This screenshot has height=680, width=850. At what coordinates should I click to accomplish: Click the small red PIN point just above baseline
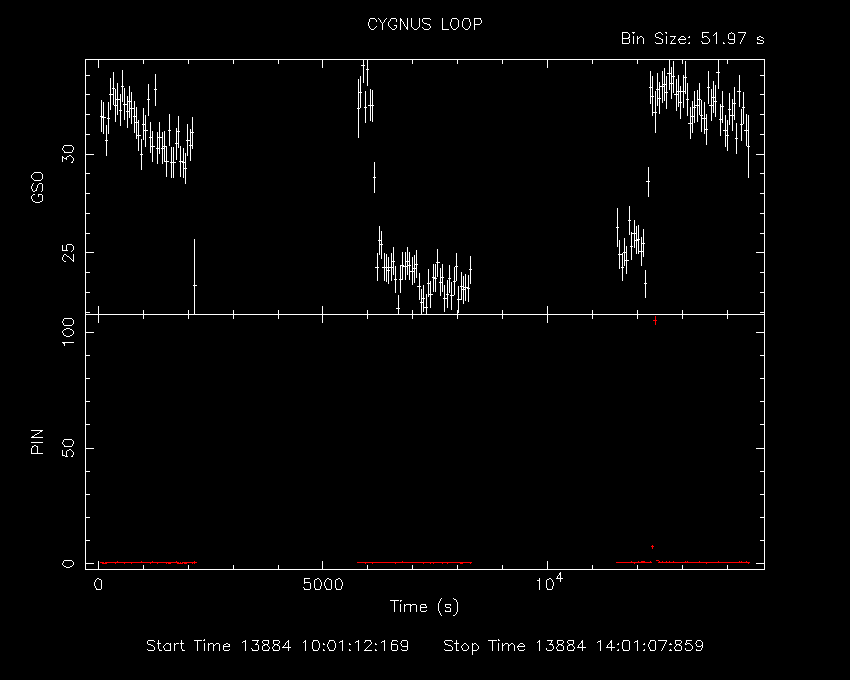(x=652, y=547)
